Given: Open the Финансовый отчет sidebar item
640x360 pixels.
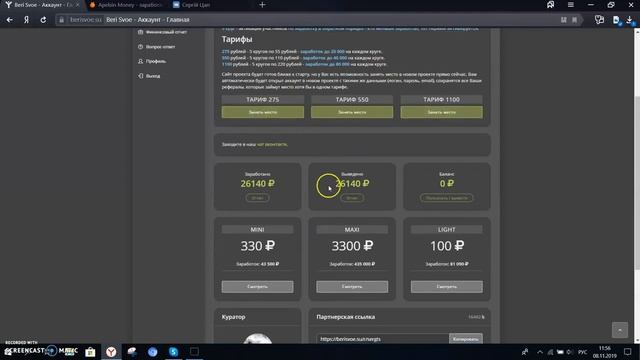Looking at the screenshot, I should tap(162, 32).
